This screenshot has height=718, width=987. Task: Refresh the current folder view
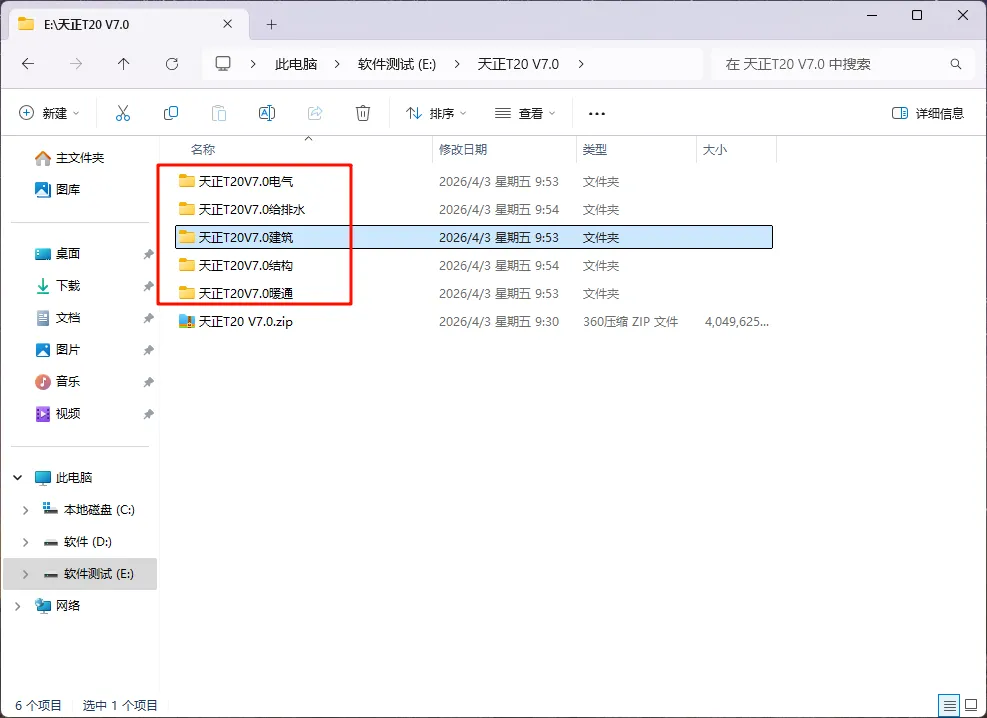(172, 64)
